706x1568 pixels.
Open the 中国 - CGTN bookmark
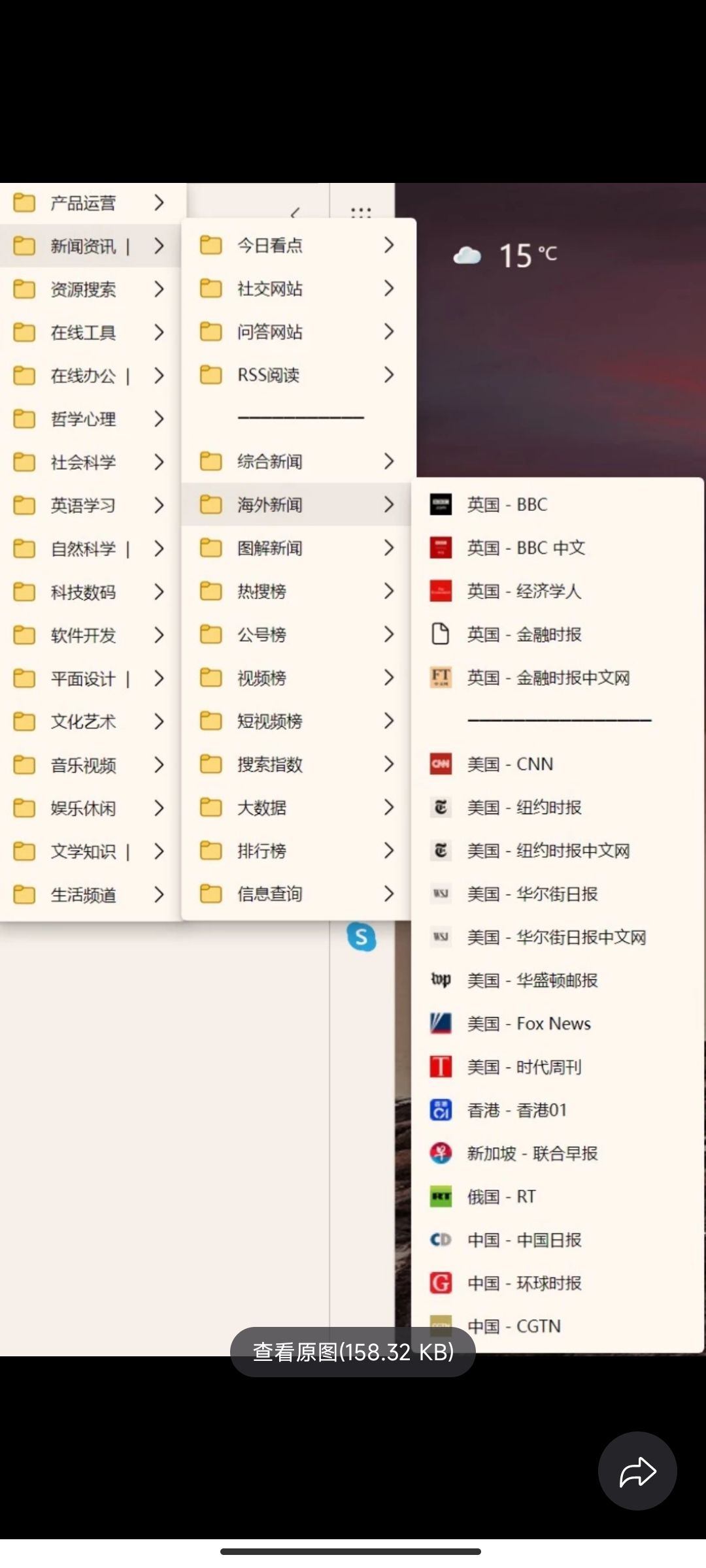click(x=557, y=1326)
